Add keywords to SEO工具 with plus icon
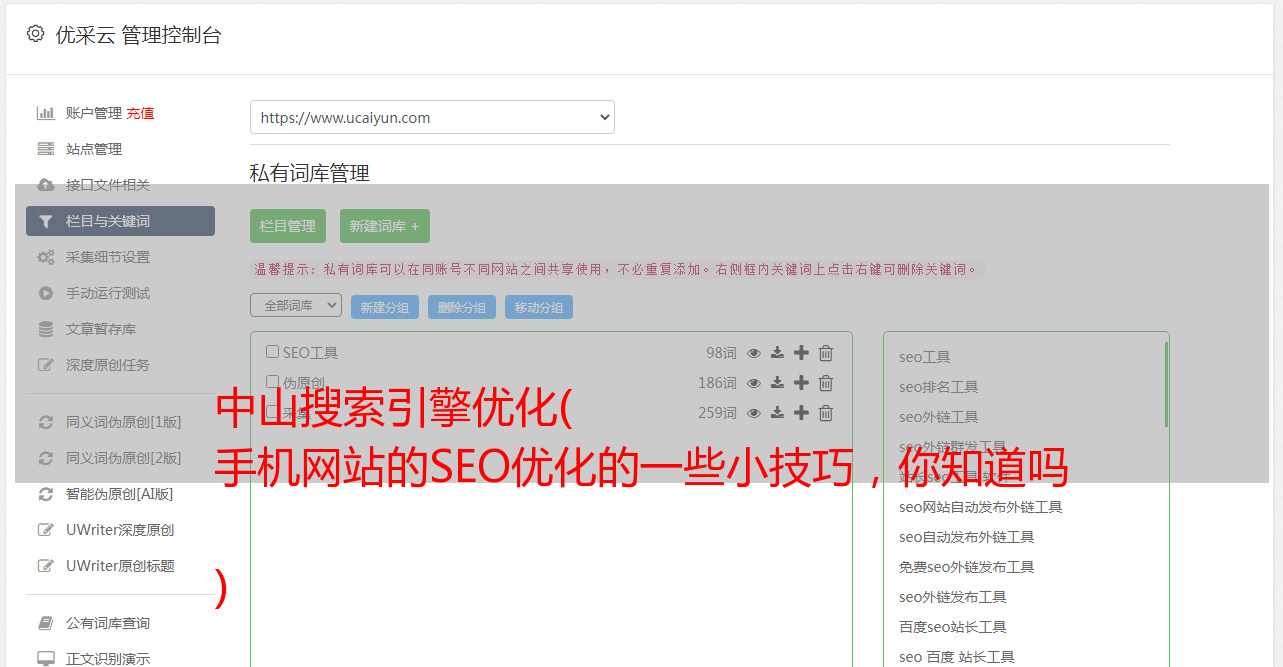 pyautogui.click(x=801, y=353)
